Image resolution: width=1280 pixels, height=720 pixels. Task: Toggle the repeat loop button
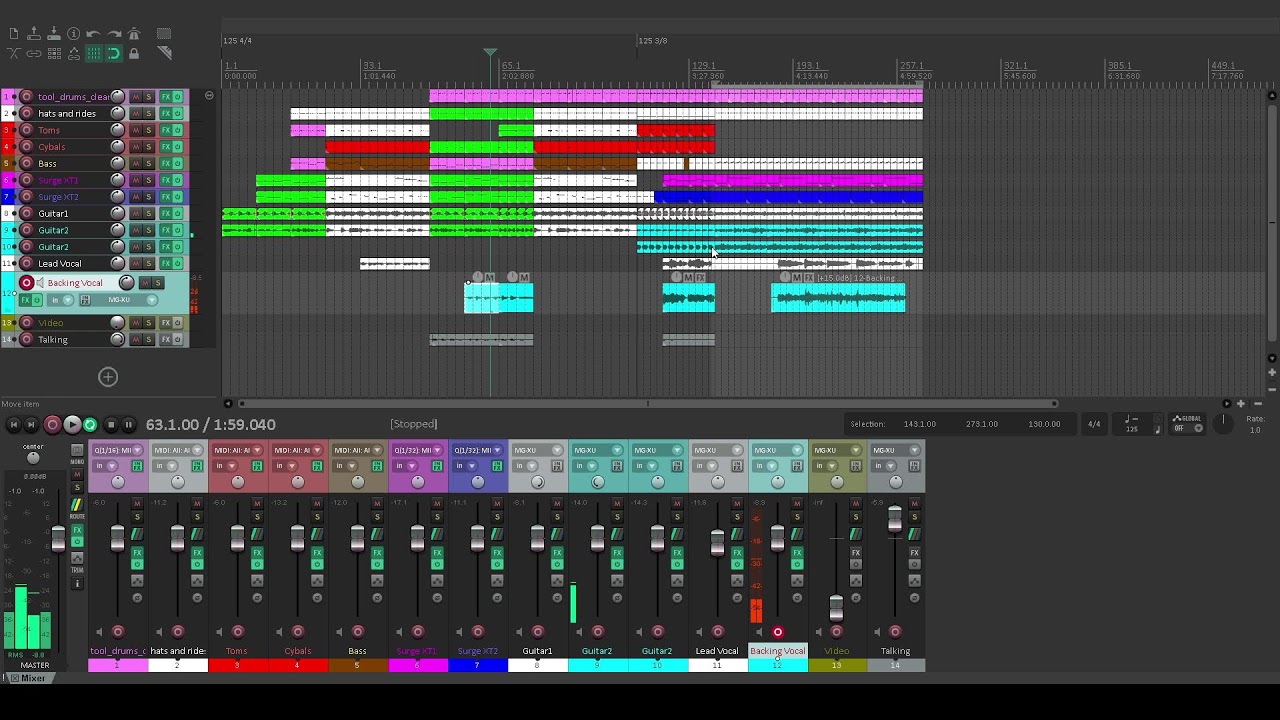pos(90,425)
